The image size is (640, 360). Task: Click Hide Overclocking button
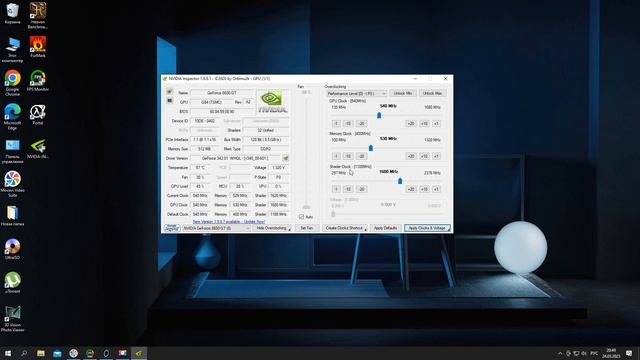tap(272, 228)
